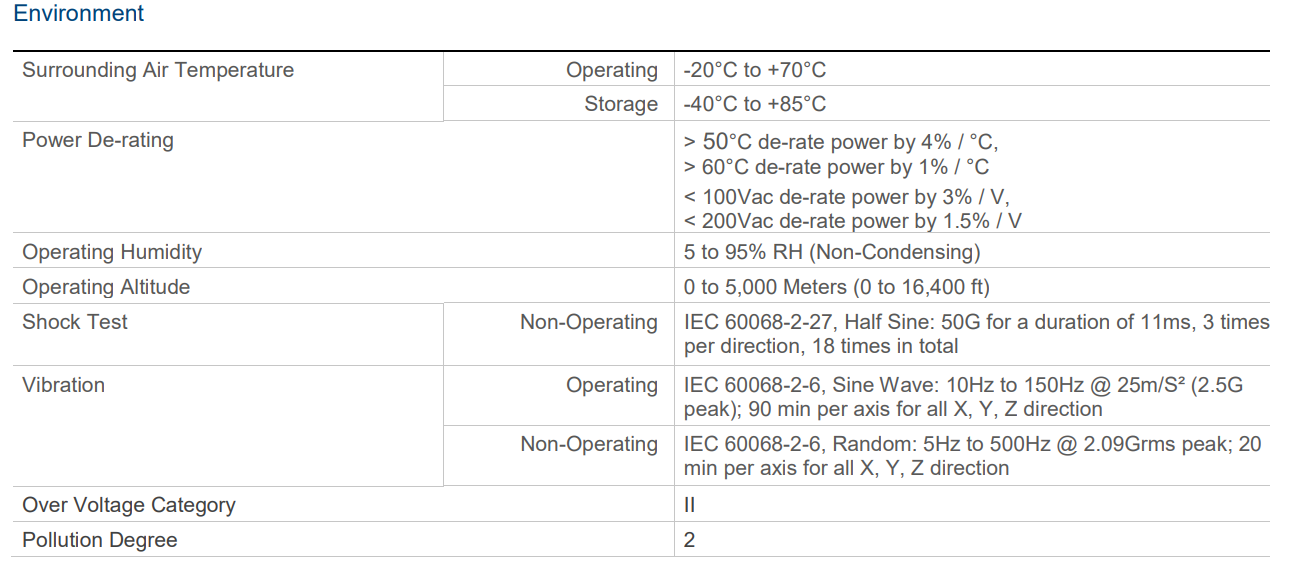Click the storage temperature value -40°C to +85°C
The width and height of the screenshot is (1306, 567).
click(755, 104)
